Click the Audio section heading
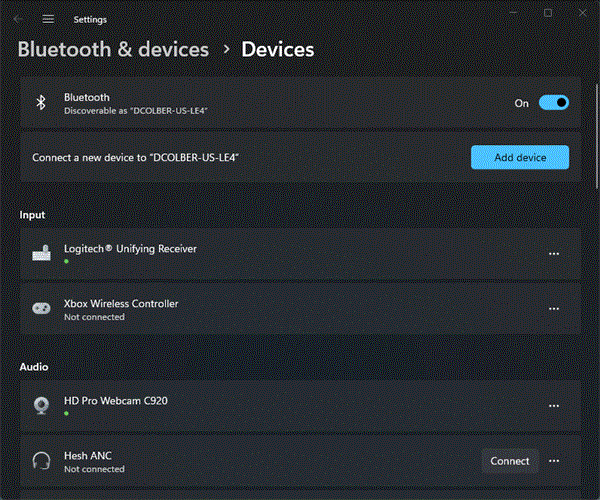This screenshot has height=500, width=600. click(x=34, y=367)
